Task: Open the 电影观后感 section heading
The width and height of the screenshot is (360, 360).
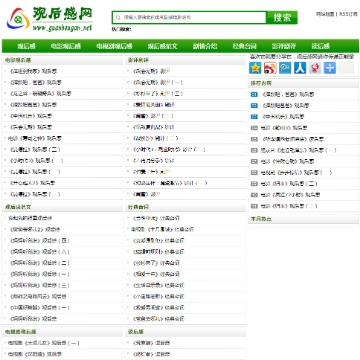Action: click(x=18, y=60)
